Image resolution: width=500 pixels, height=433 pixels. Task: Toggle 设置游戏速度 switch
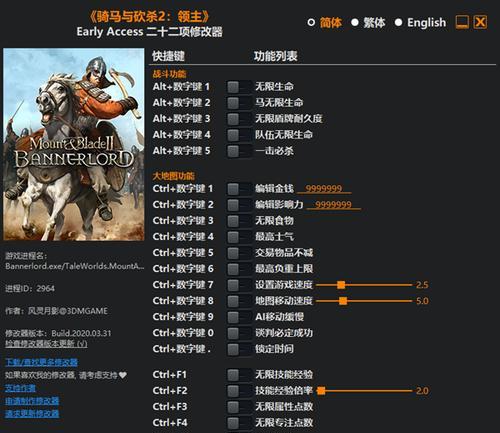tap(239, 285)
